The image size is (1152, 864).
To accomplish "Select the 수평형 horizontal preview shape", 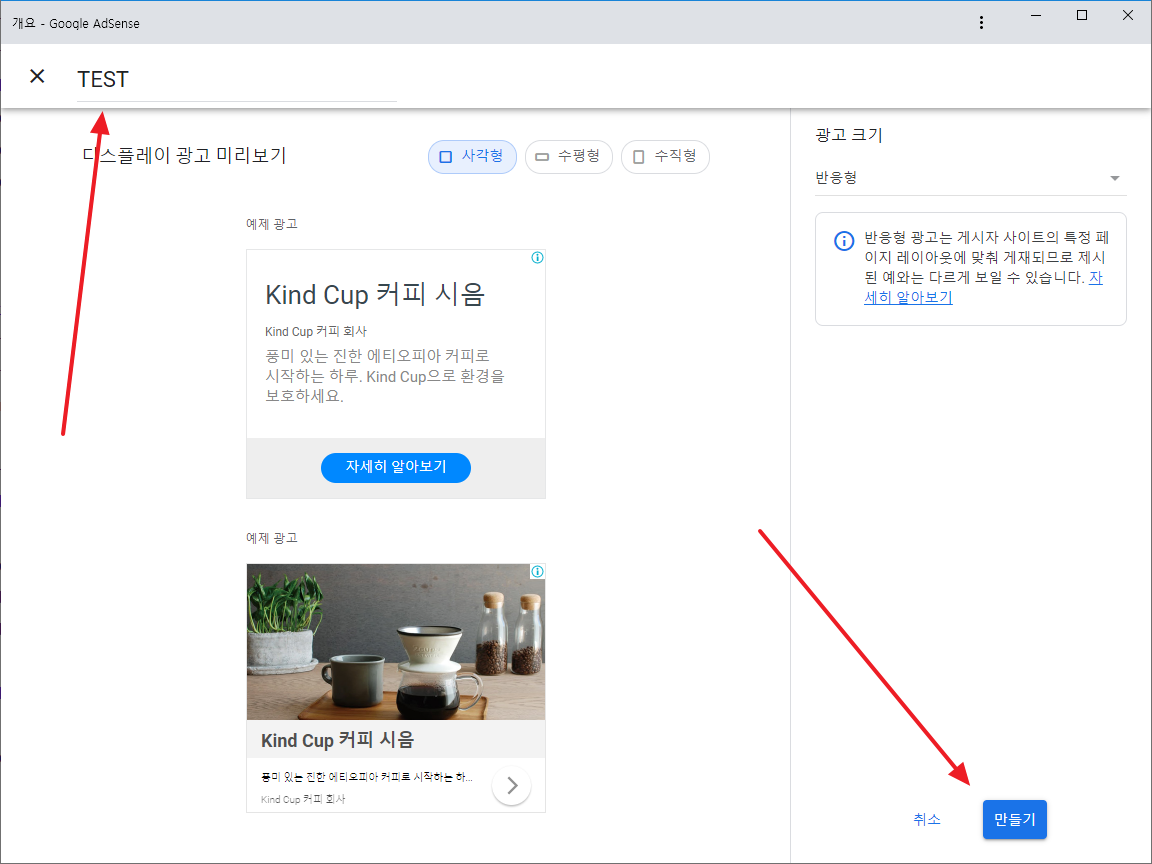I will pos(569,156).
